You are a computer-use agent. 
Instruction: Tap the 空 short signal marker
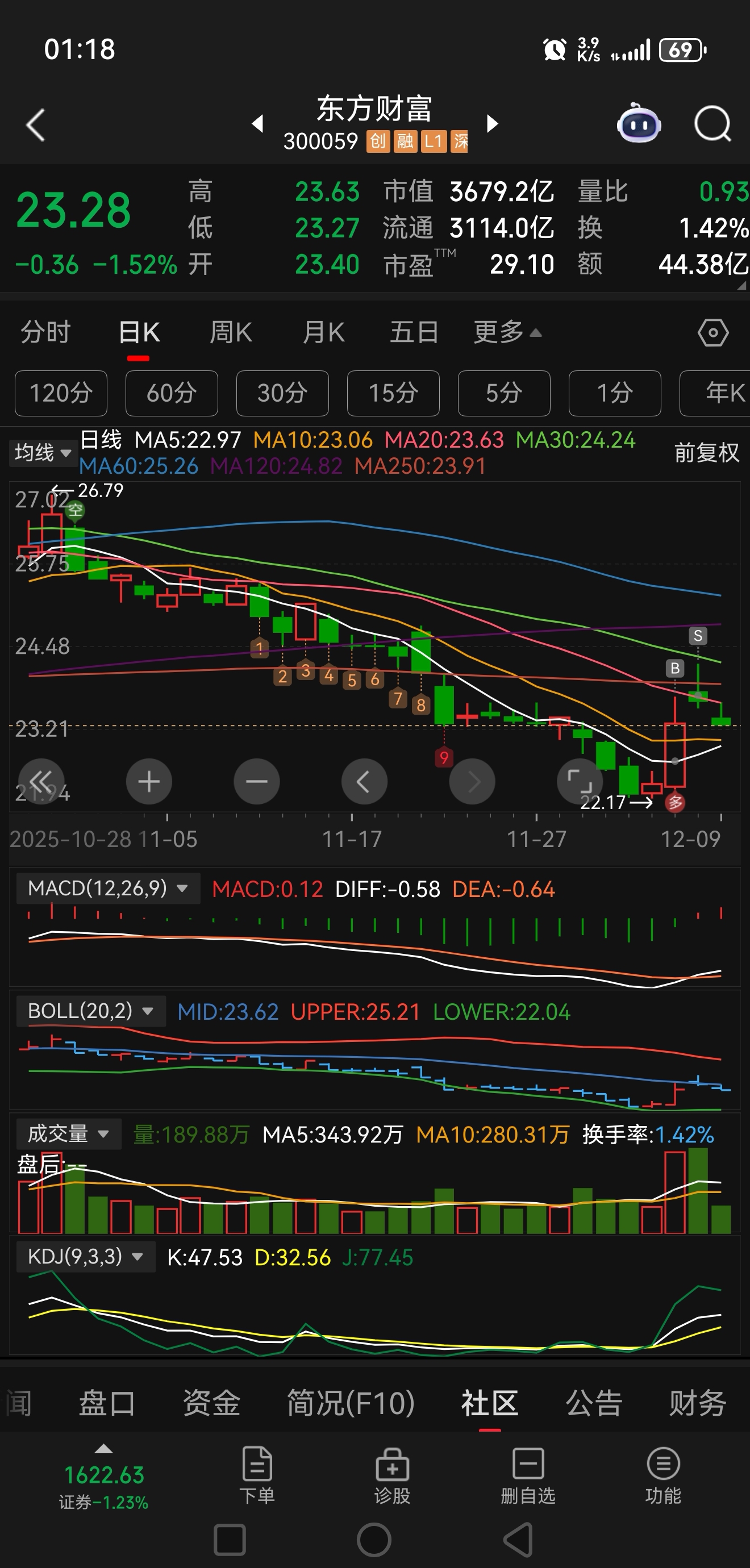click(x=75, y=510)
